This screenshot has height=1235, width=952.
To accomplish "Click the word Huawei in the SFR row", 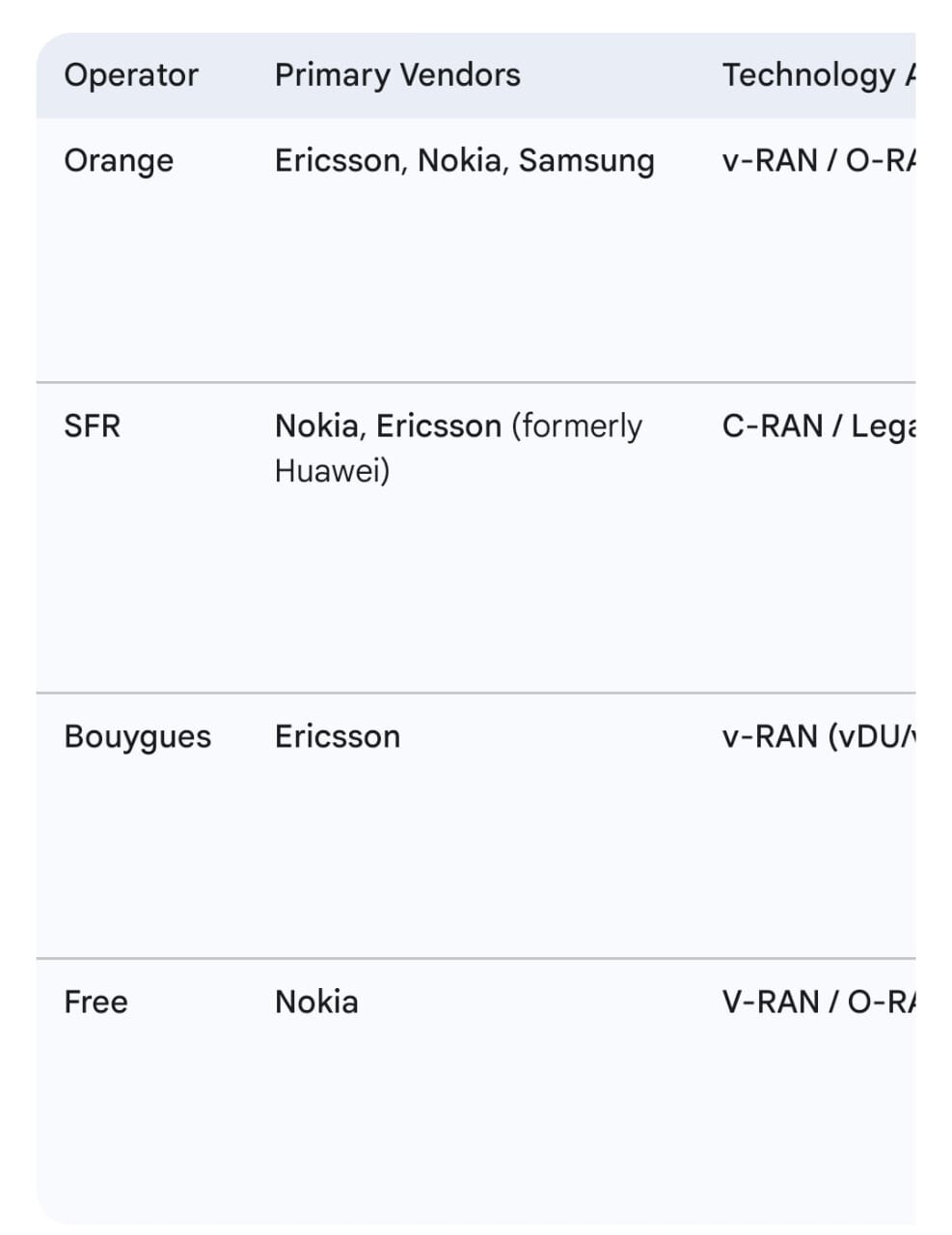I will click(332, 471).
